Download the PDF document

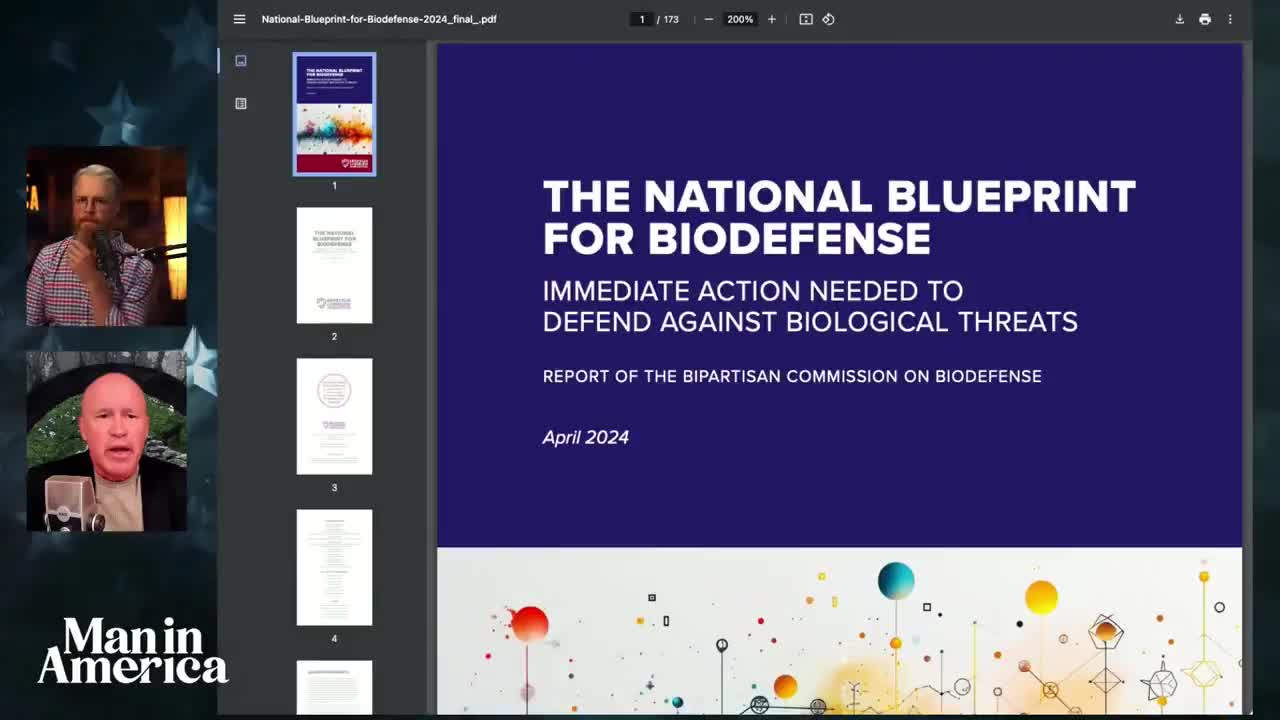point(1179,19)
